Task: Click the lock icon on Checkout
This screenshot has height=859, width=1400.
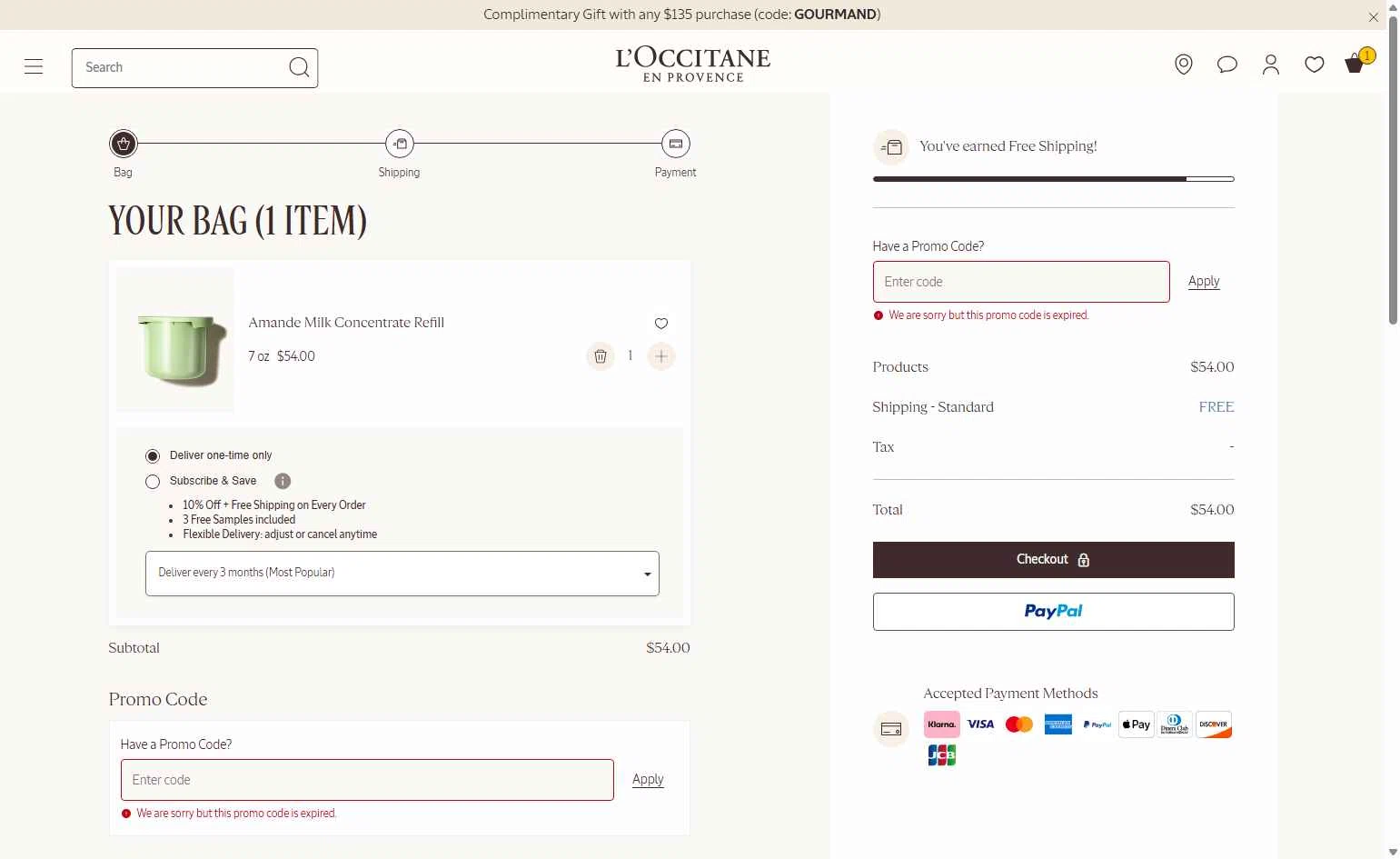Action: 1083,560
